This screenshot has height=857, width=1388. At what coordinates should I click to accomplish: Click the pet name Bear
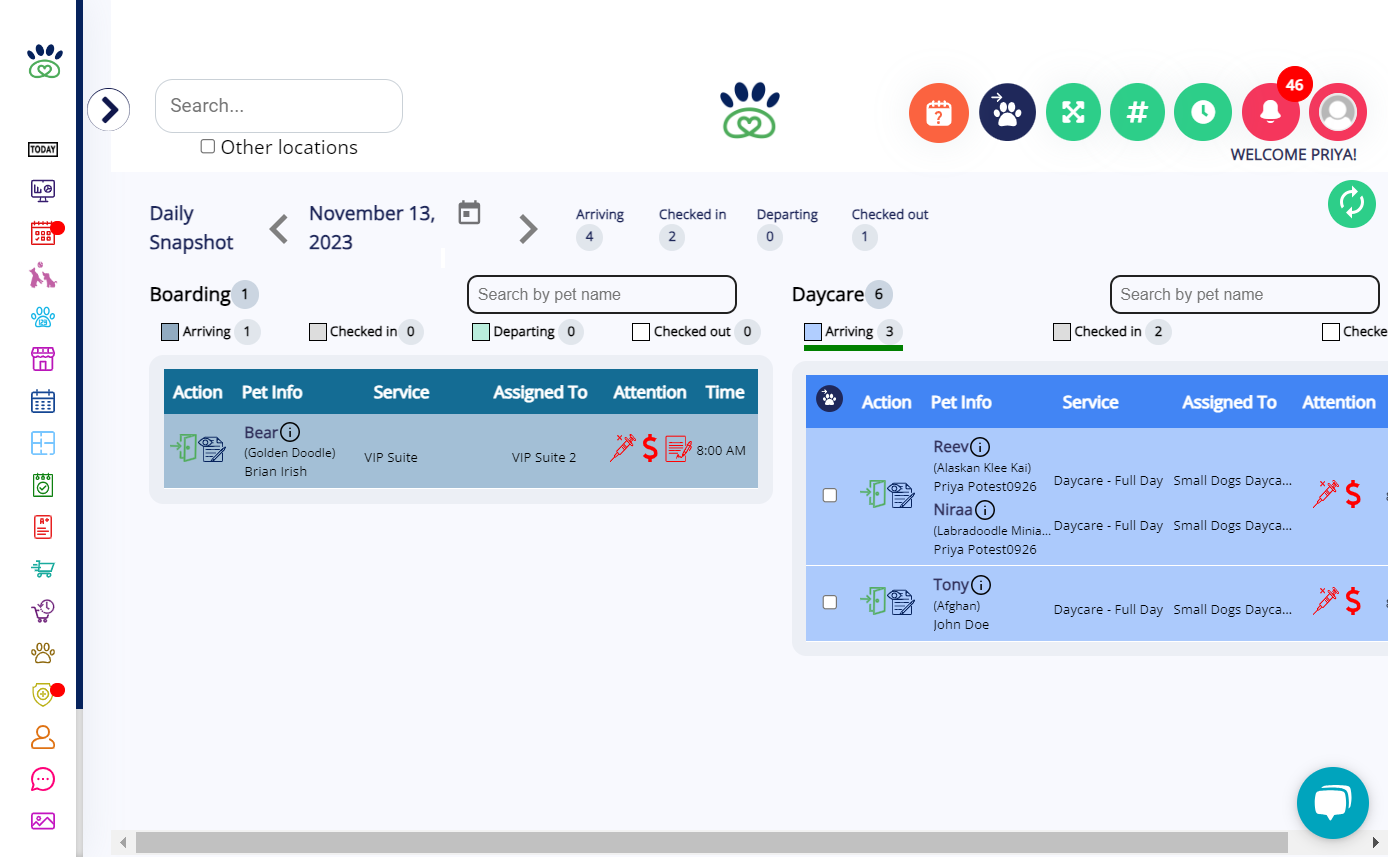[x=261, y=432]
